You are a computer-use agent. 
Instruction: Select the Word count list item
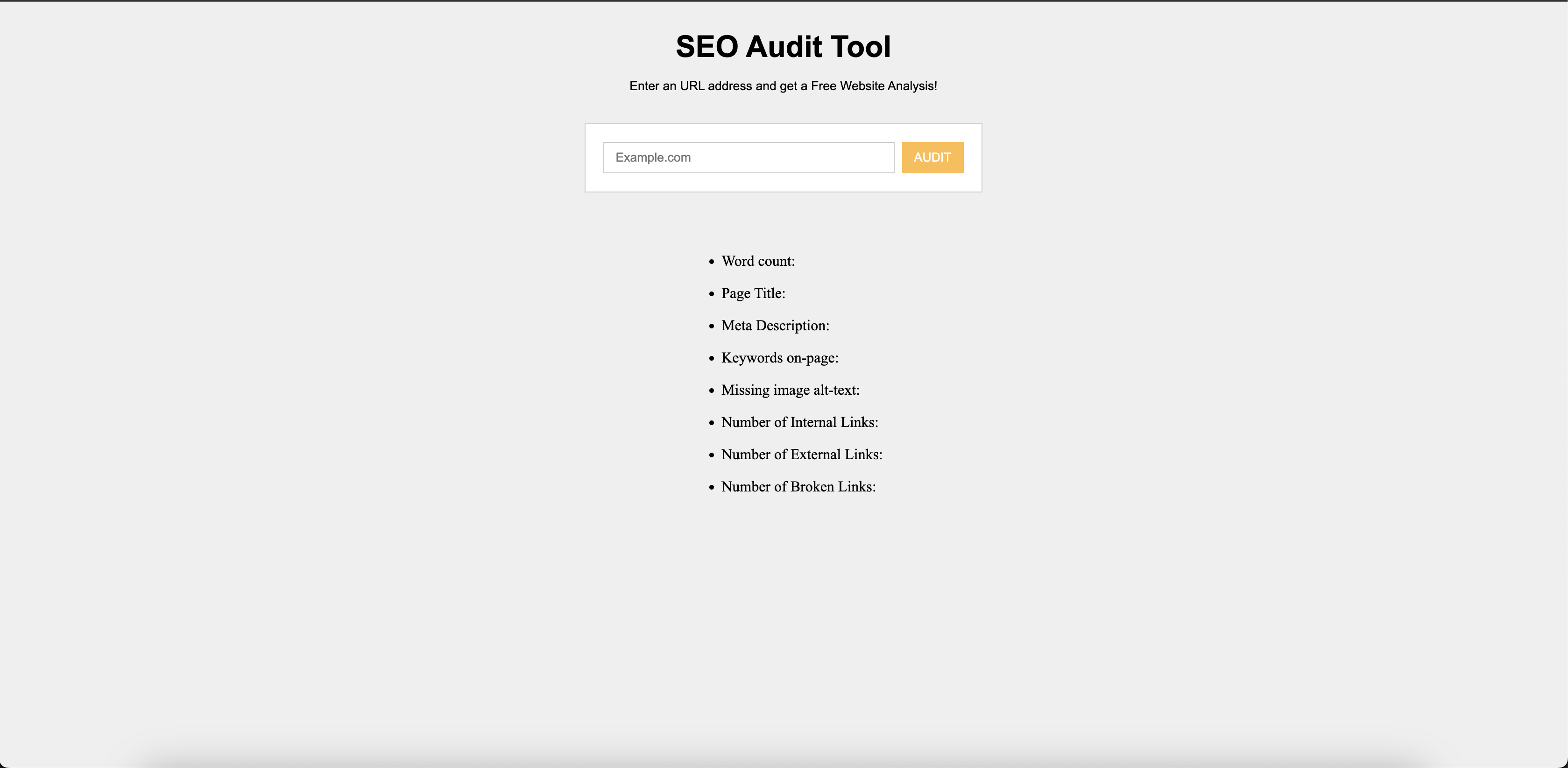tap(758, 261)
